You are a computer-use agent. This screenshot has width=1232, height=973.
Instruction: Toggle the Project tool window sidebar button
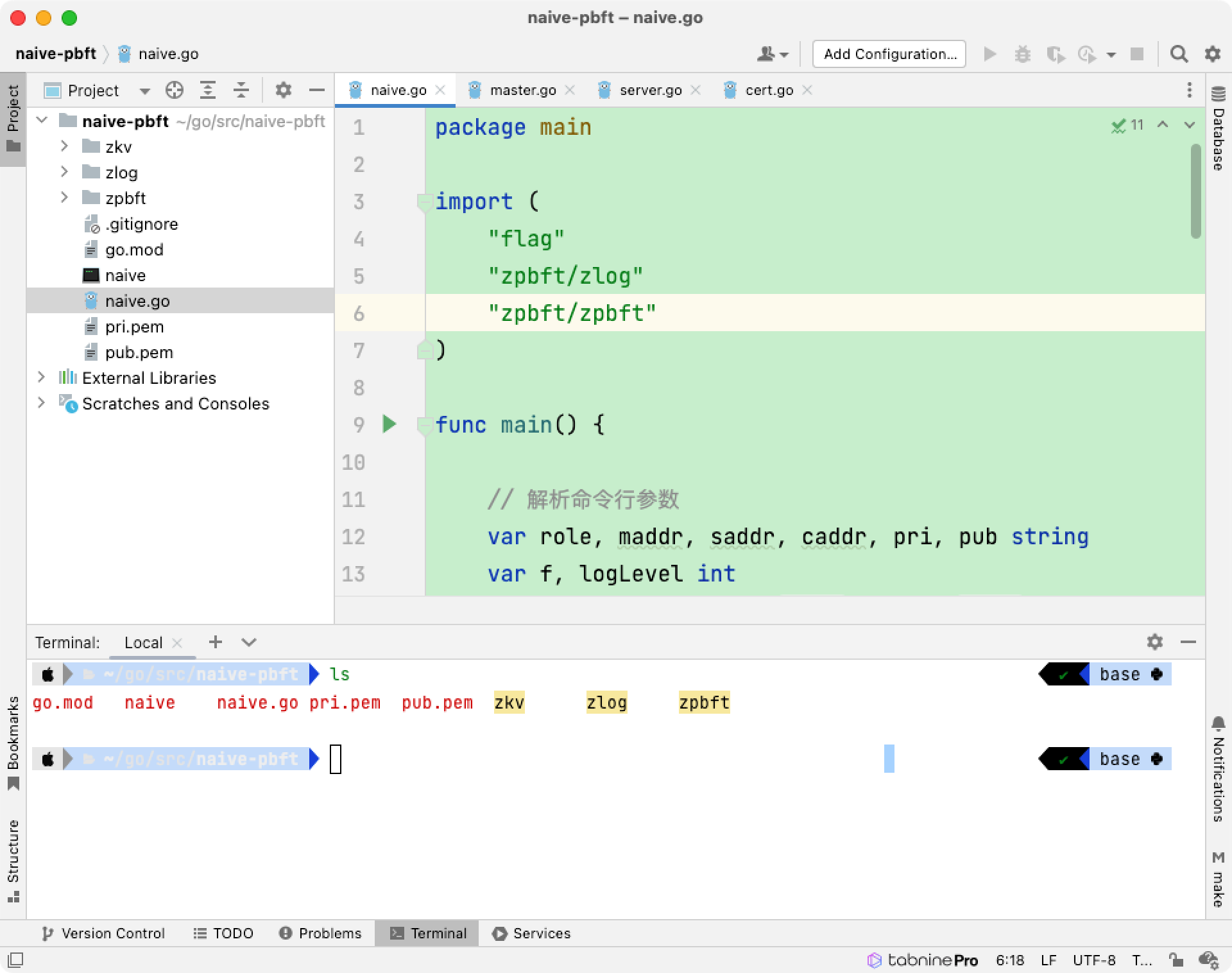(x=13, y=119)
